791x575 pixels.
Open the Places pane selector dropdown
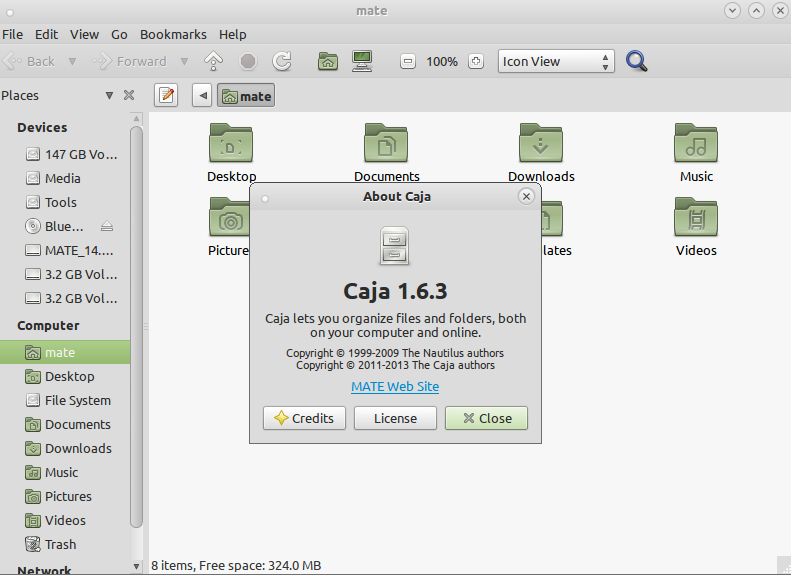pyautogui.click(x=109, y=95)
